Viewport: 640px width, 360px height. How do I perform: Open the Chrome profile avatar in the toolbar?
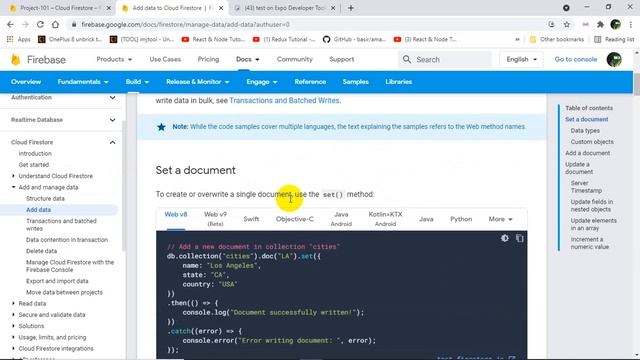tap(616, 24)
